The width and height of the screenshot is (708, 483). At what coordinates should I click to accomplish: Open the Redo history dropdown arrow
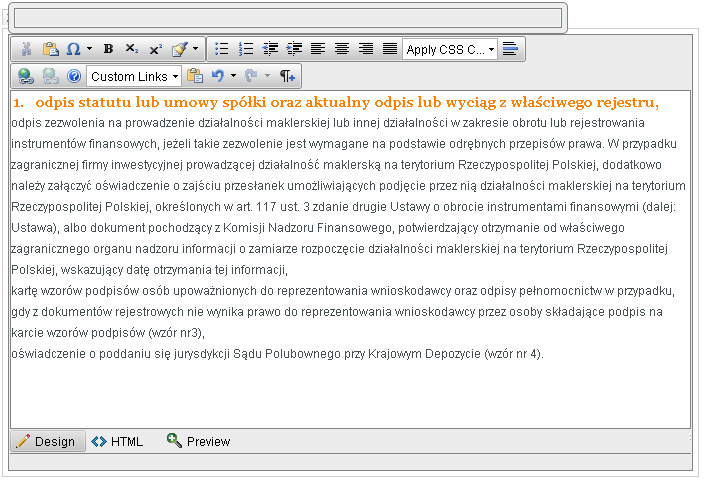coord(267,76)
